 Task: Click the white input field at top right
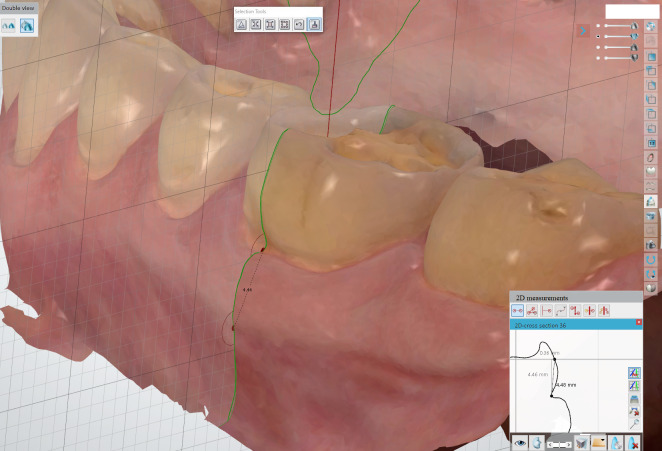[632, 11]
